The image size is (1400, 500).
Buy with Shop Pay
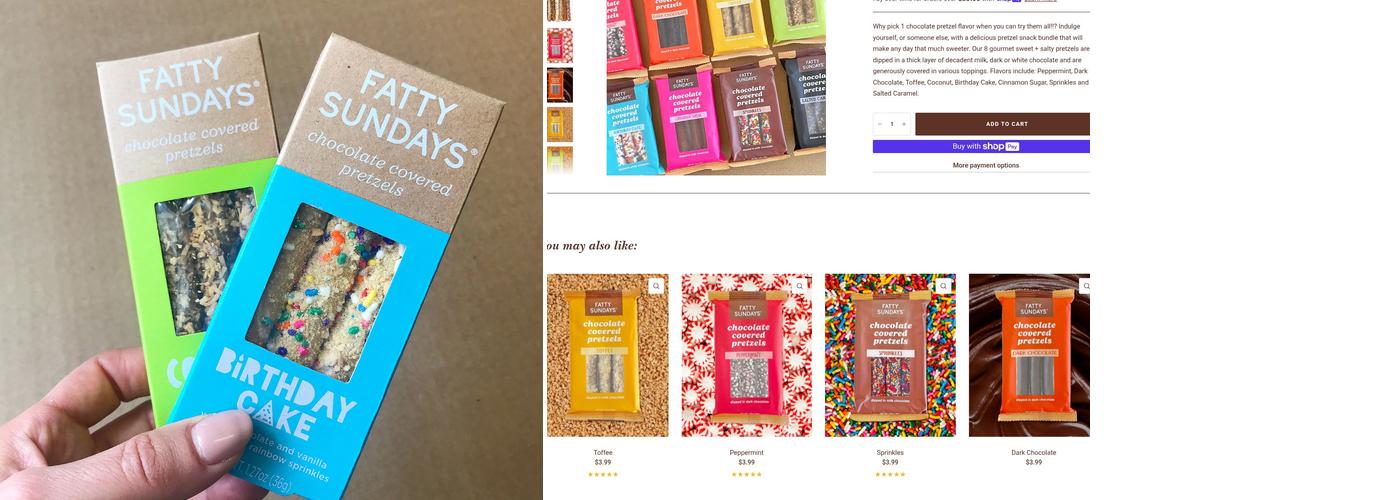(981, 147)
